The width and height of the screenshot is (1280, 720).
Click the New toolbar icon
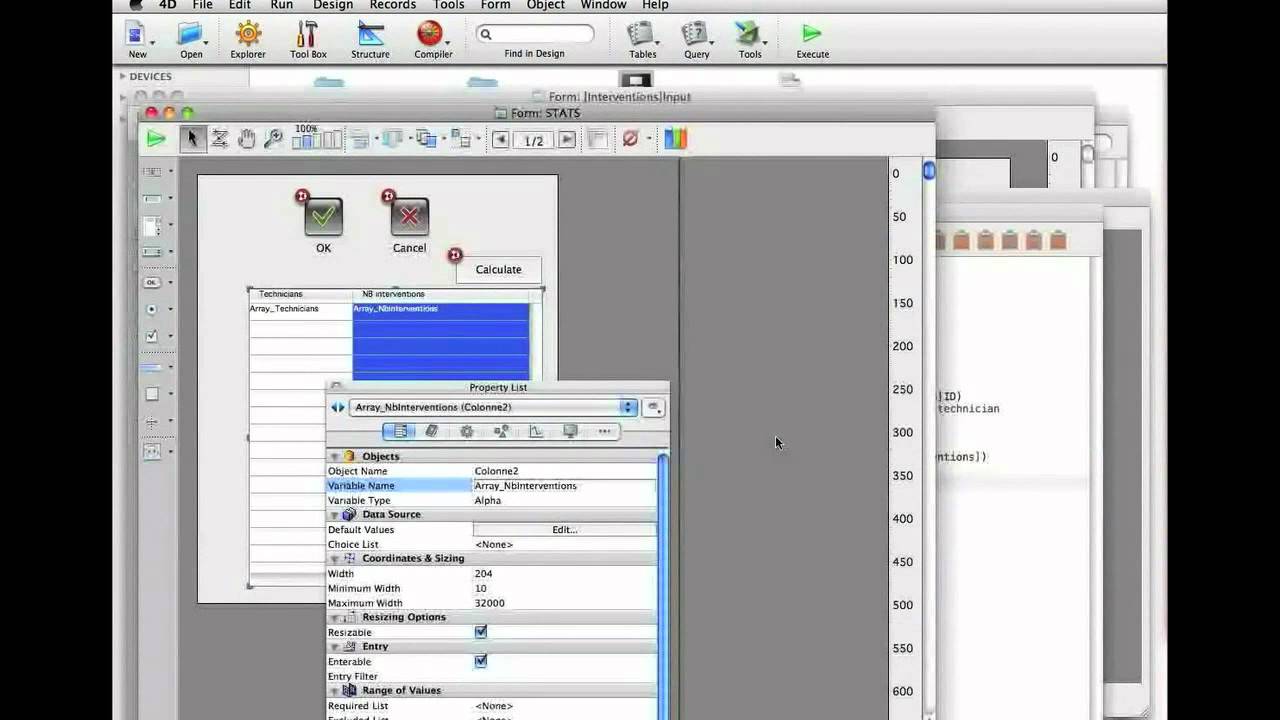(x=137, y=34)
